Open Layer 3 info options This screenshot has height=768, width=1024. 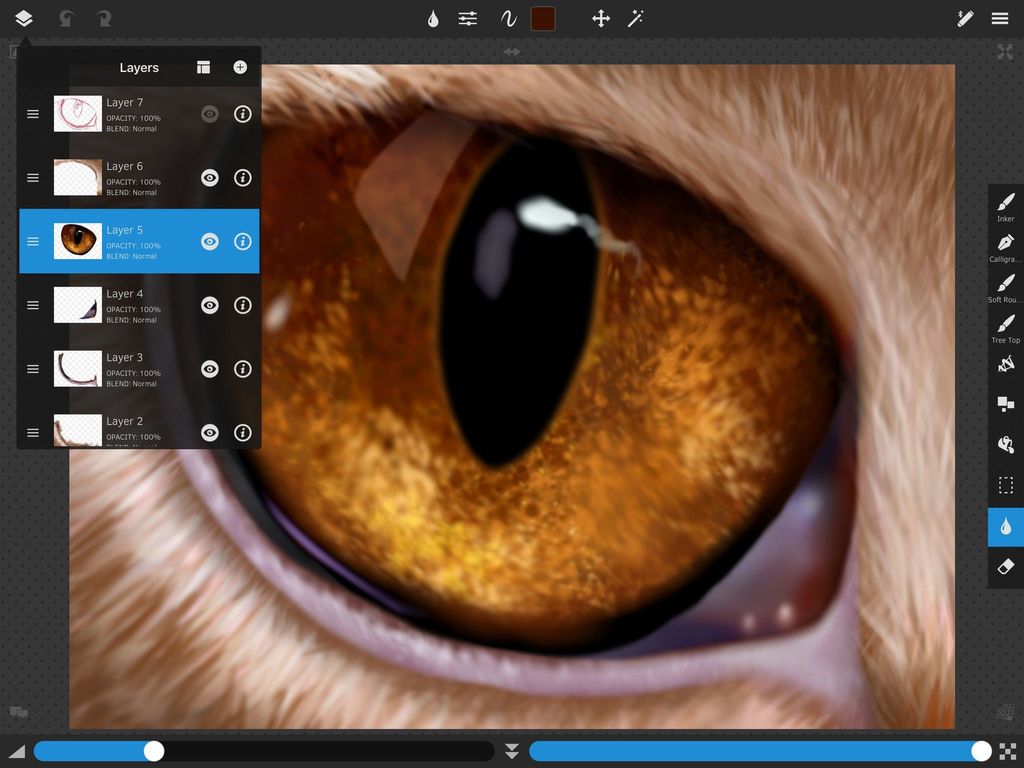[242, 368]
